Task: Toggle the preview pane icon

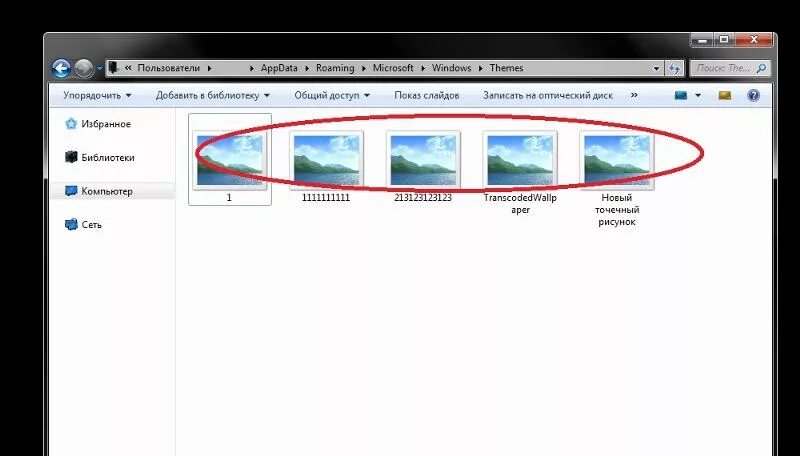Action: click(x=724, y=95)
